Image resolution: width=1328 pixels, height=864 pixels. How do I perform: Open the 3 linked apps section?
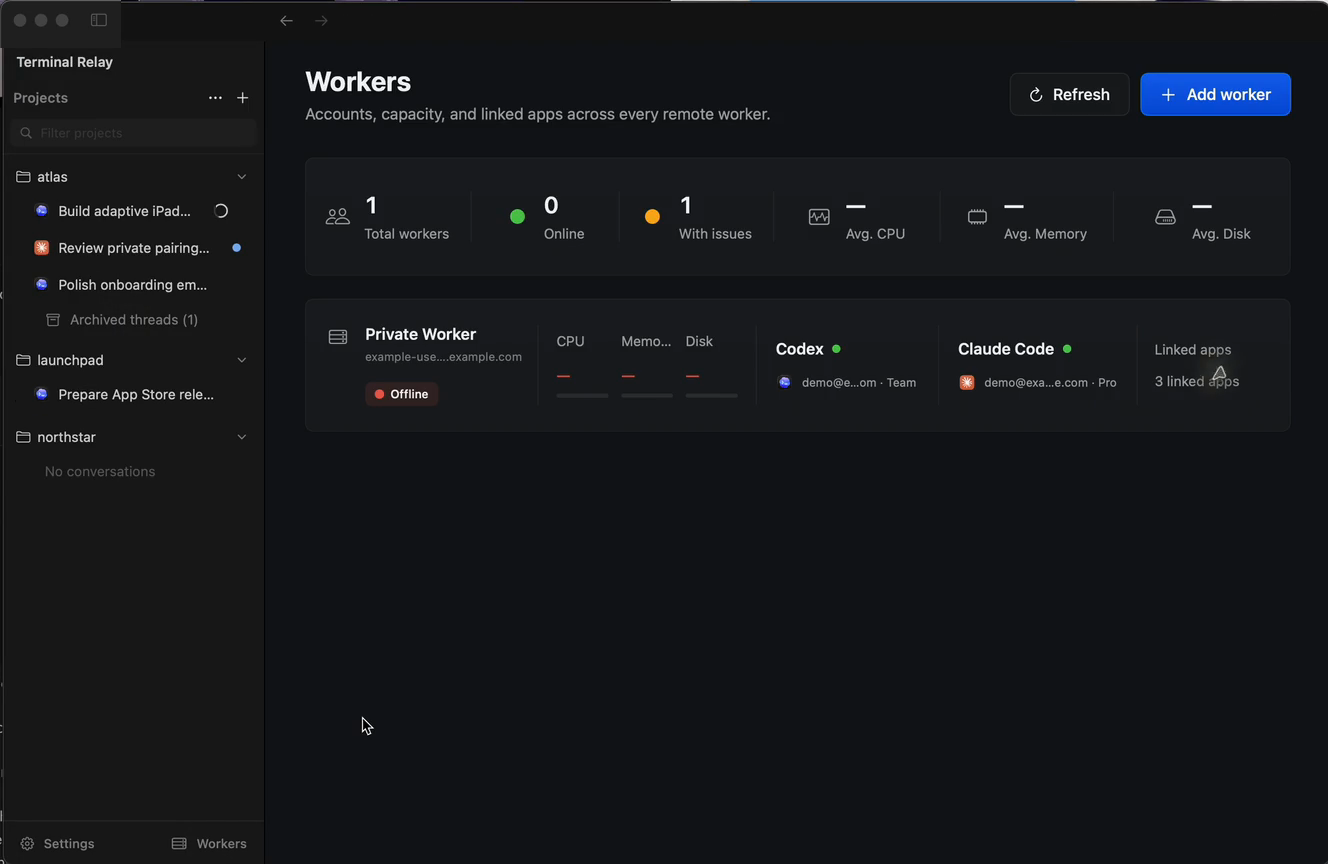click(1196, 381)
